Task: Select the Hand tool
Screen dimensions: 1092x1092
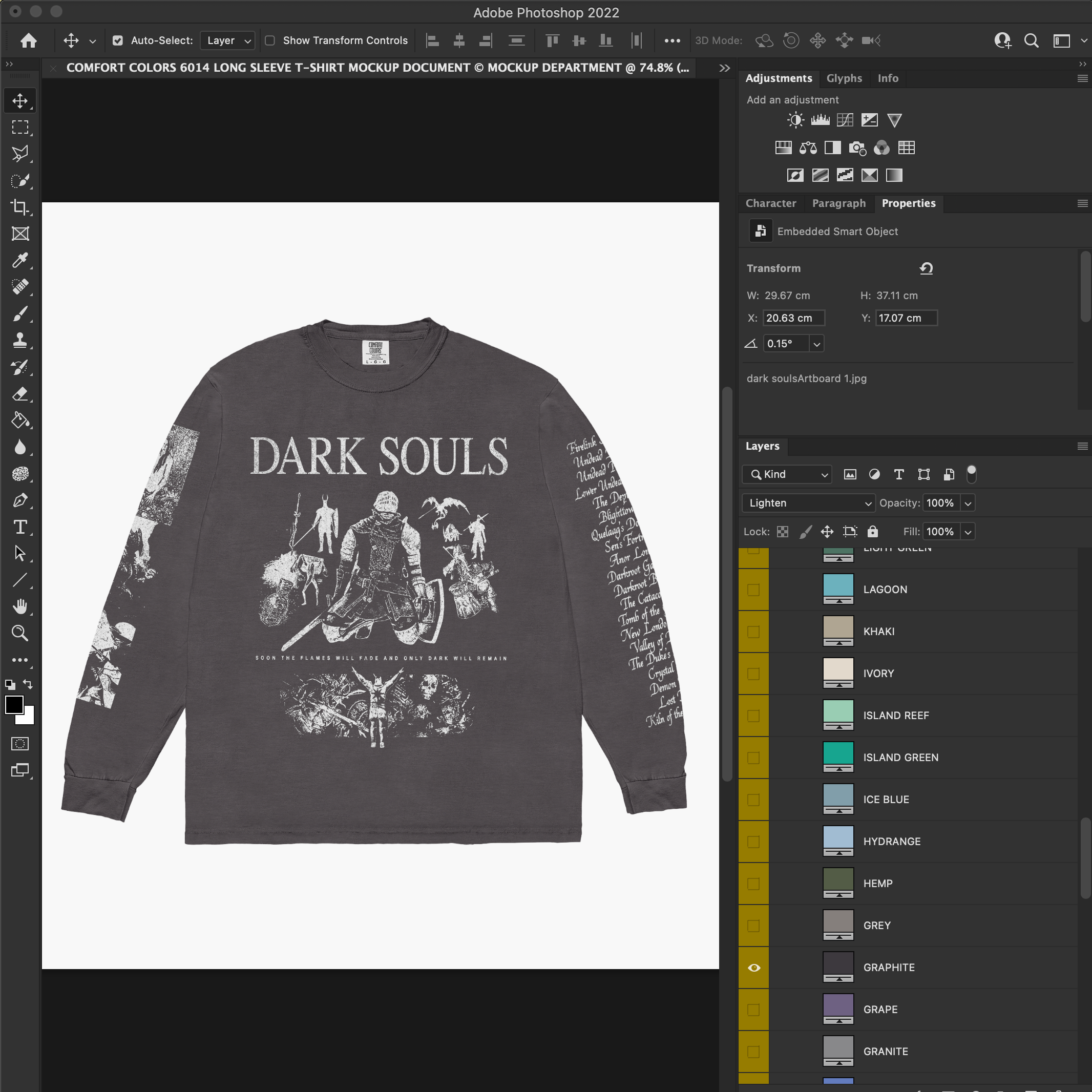Action: [20, 606]
